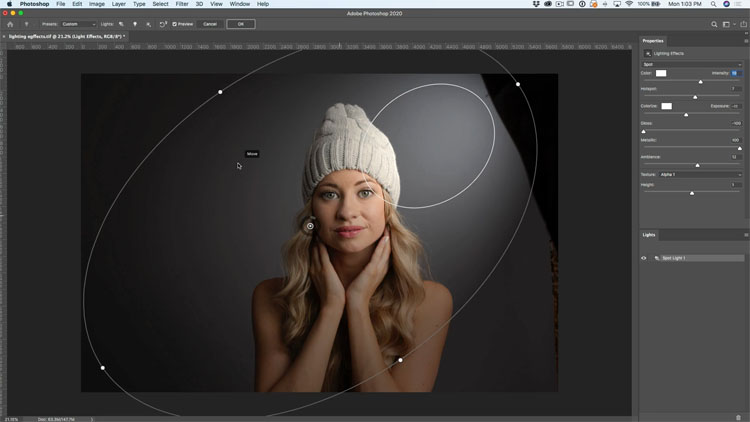Screen dimensions: 750x422
Task: Collapse the panels with the double-arrow icon
Action: pyautogui.click(x=746, y=33)
